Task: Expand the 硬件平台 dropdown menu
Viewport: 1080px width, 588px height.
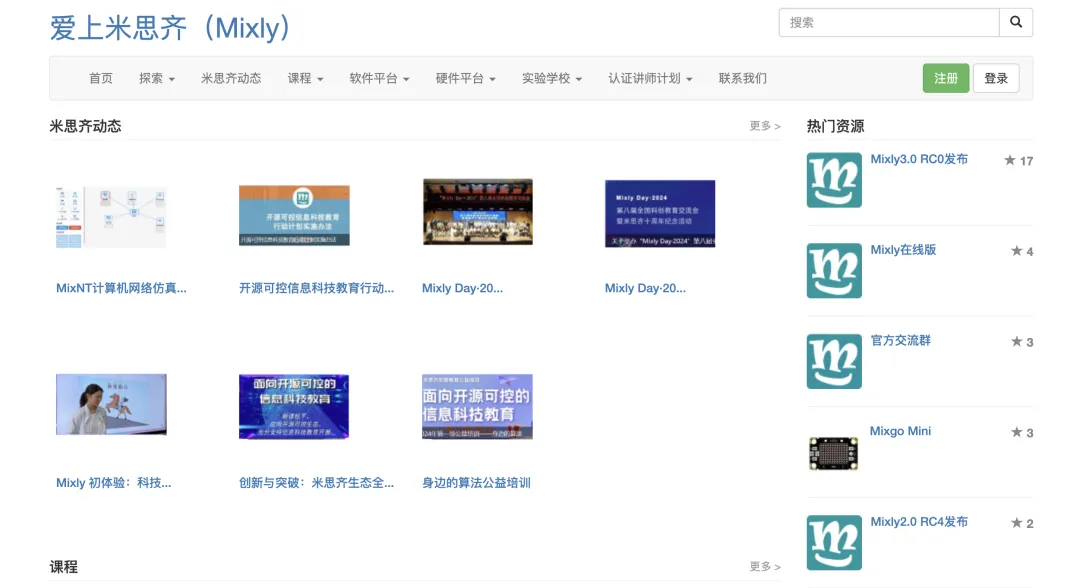Action: (466, 78)
